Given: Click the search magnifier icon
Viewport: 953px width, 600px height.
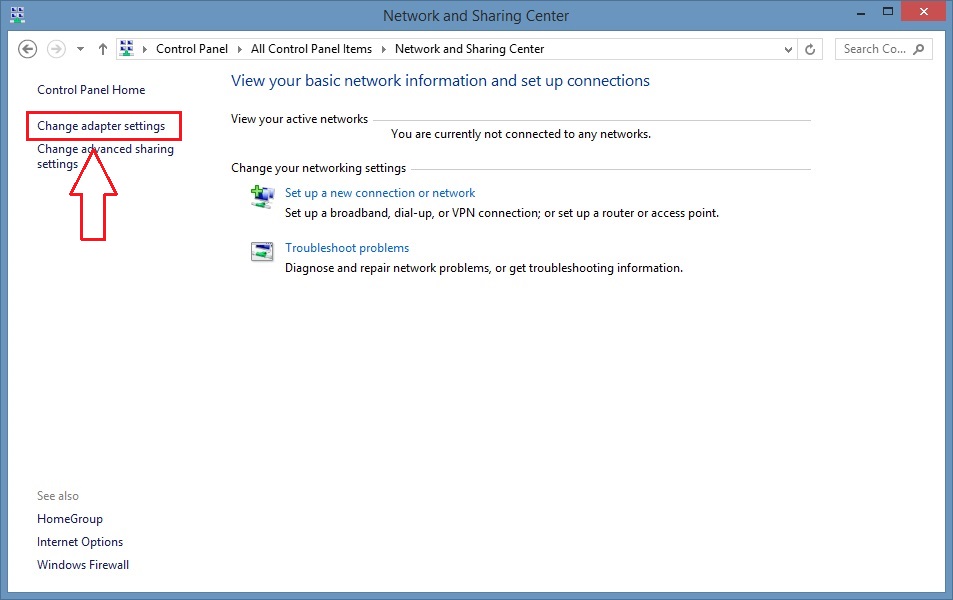Looking at the screenshot, I should pos(919,49).
